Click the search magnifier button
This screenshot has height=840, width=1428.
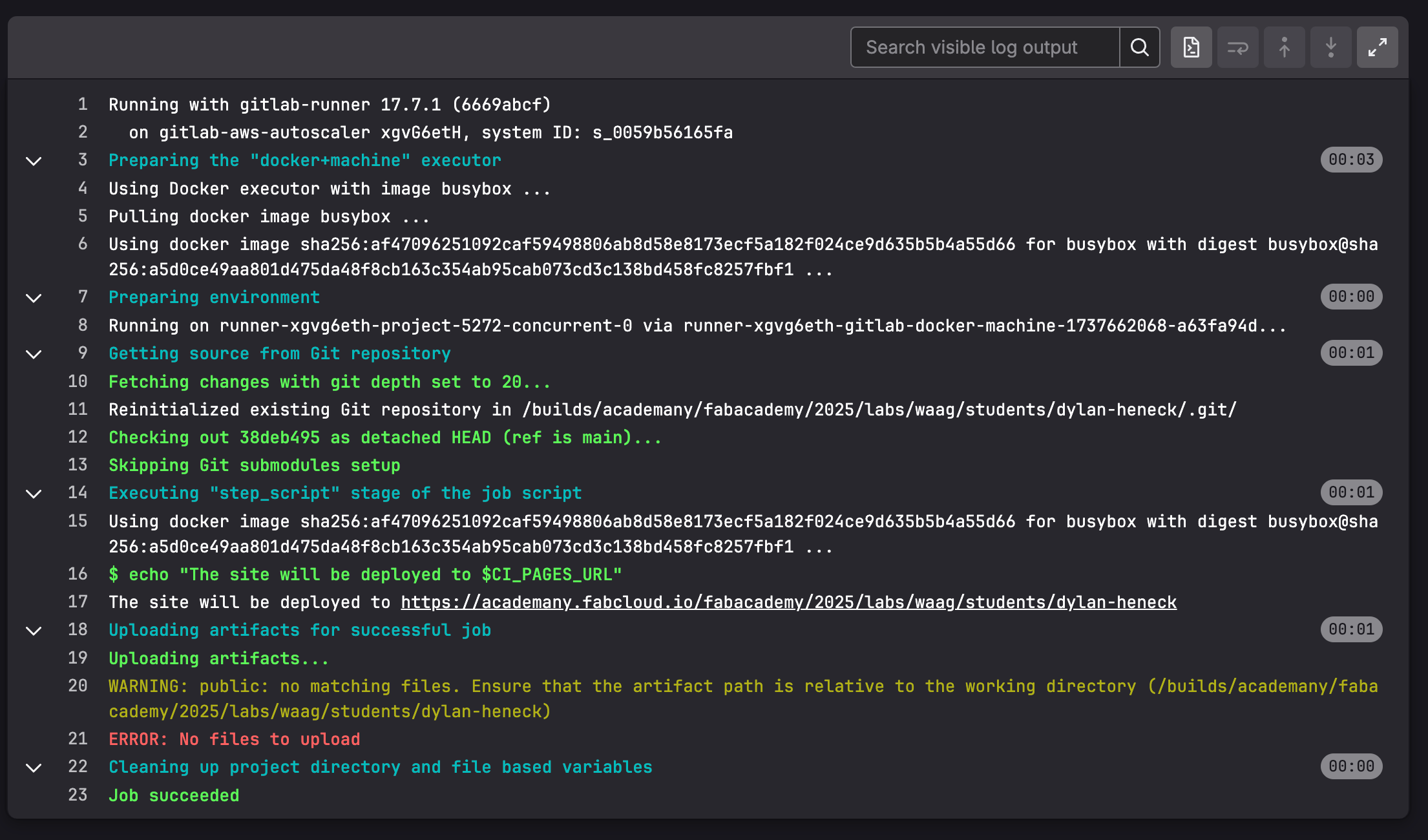[x=1140, y=47]
